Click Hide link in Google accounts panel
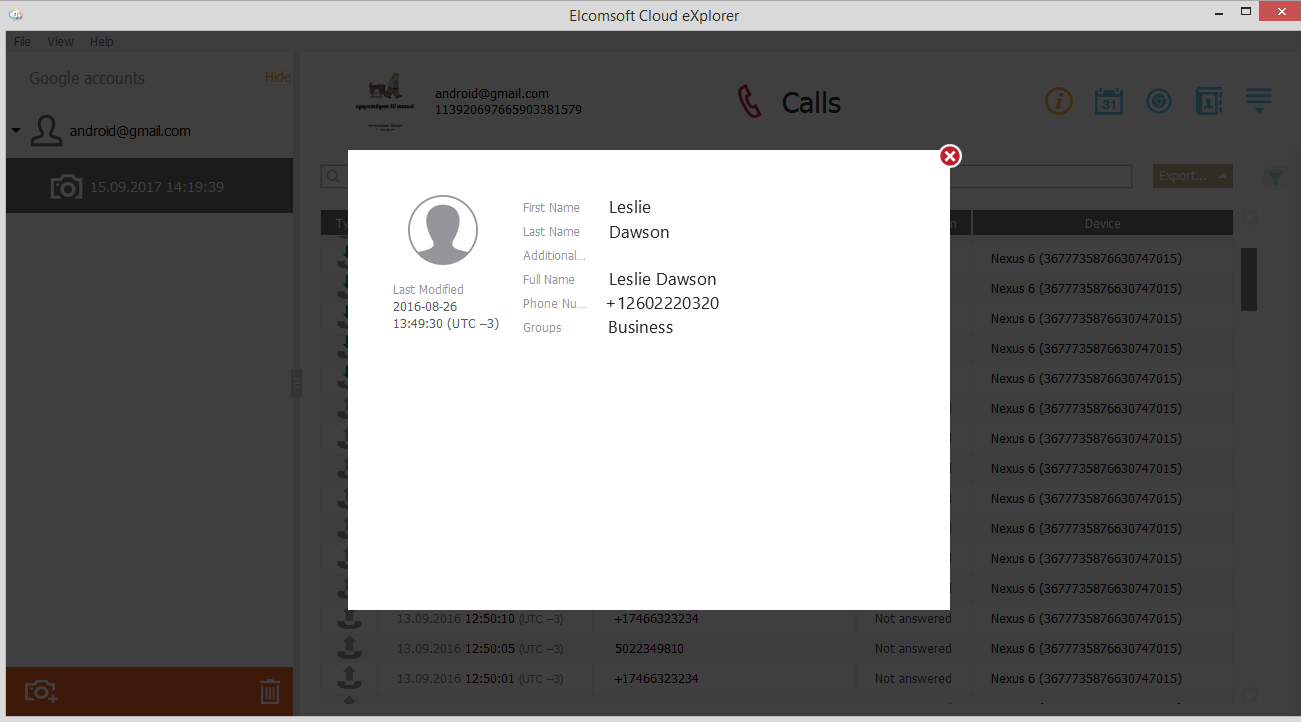 coord(277,77)
